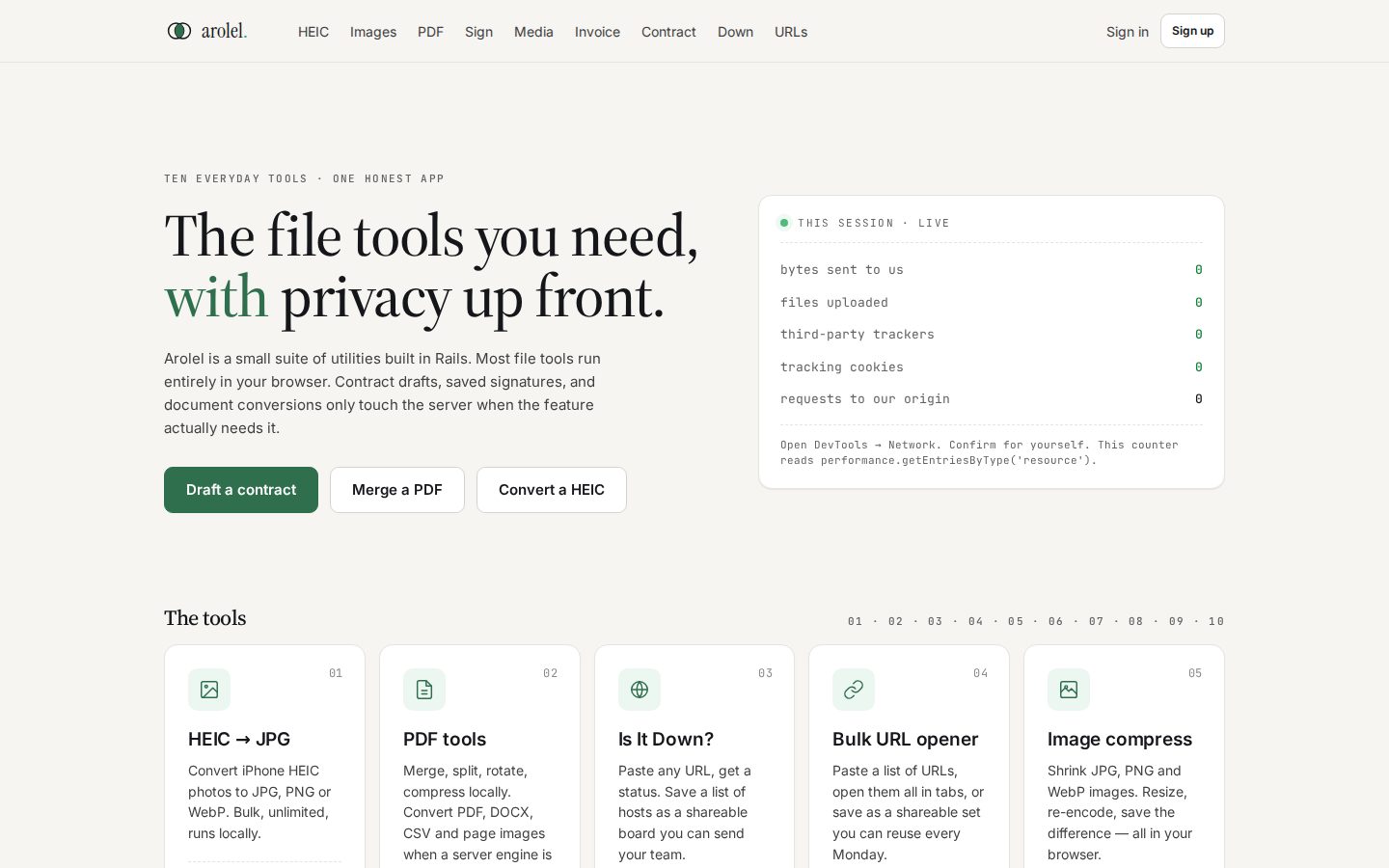Viewport: 1389px width, 868px height.
Task: Click the Image compress picture icon
Action: [x=1069, y=690]
